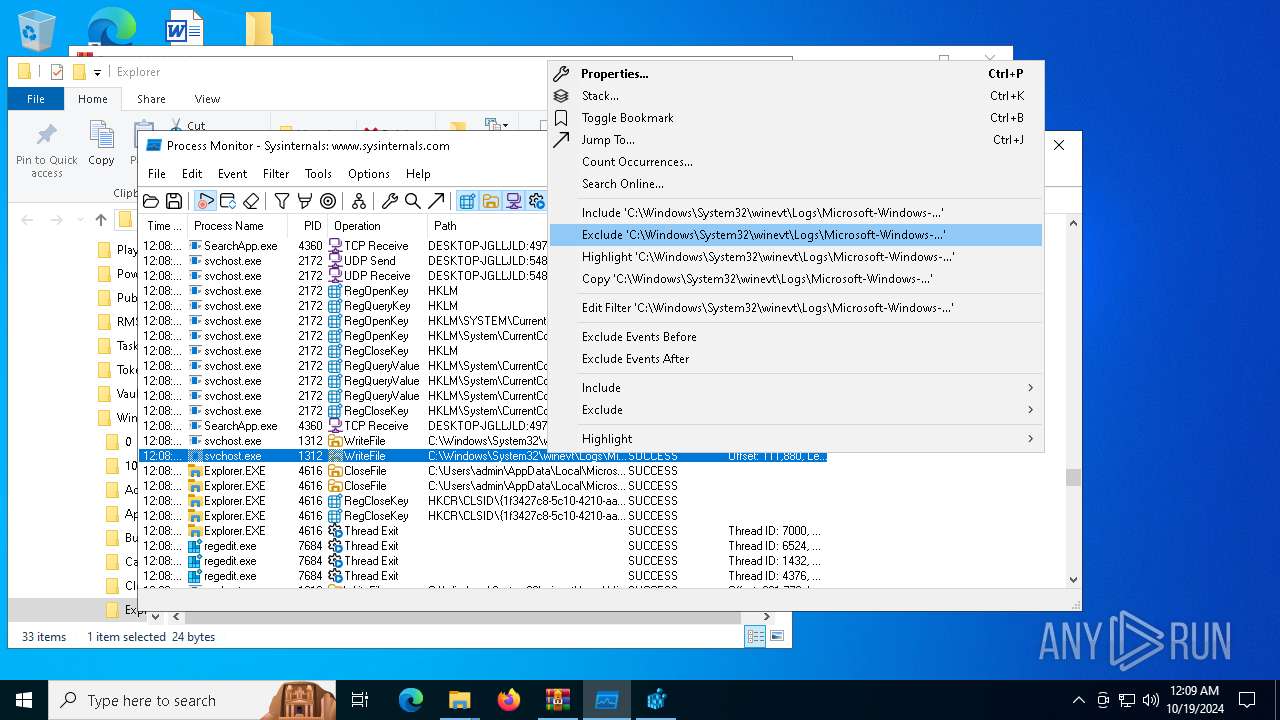Screen dimensions: 1280x720
Task: Toggle Show Process and Thread Activity button
Action: click(536, 201)
